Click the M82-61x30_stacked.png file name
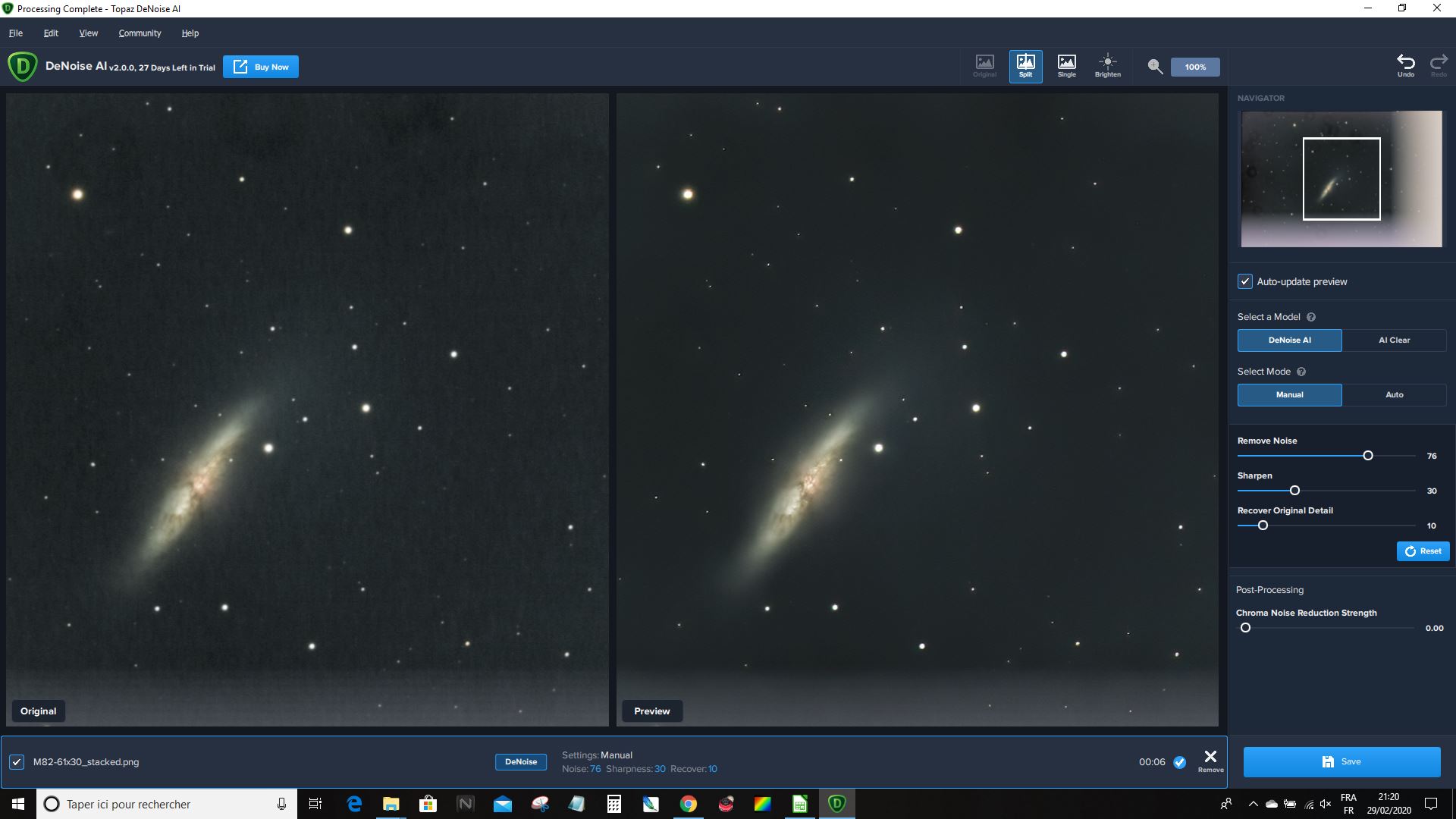This screenshot has width=1456, height=819. click(x=86, y=762)
